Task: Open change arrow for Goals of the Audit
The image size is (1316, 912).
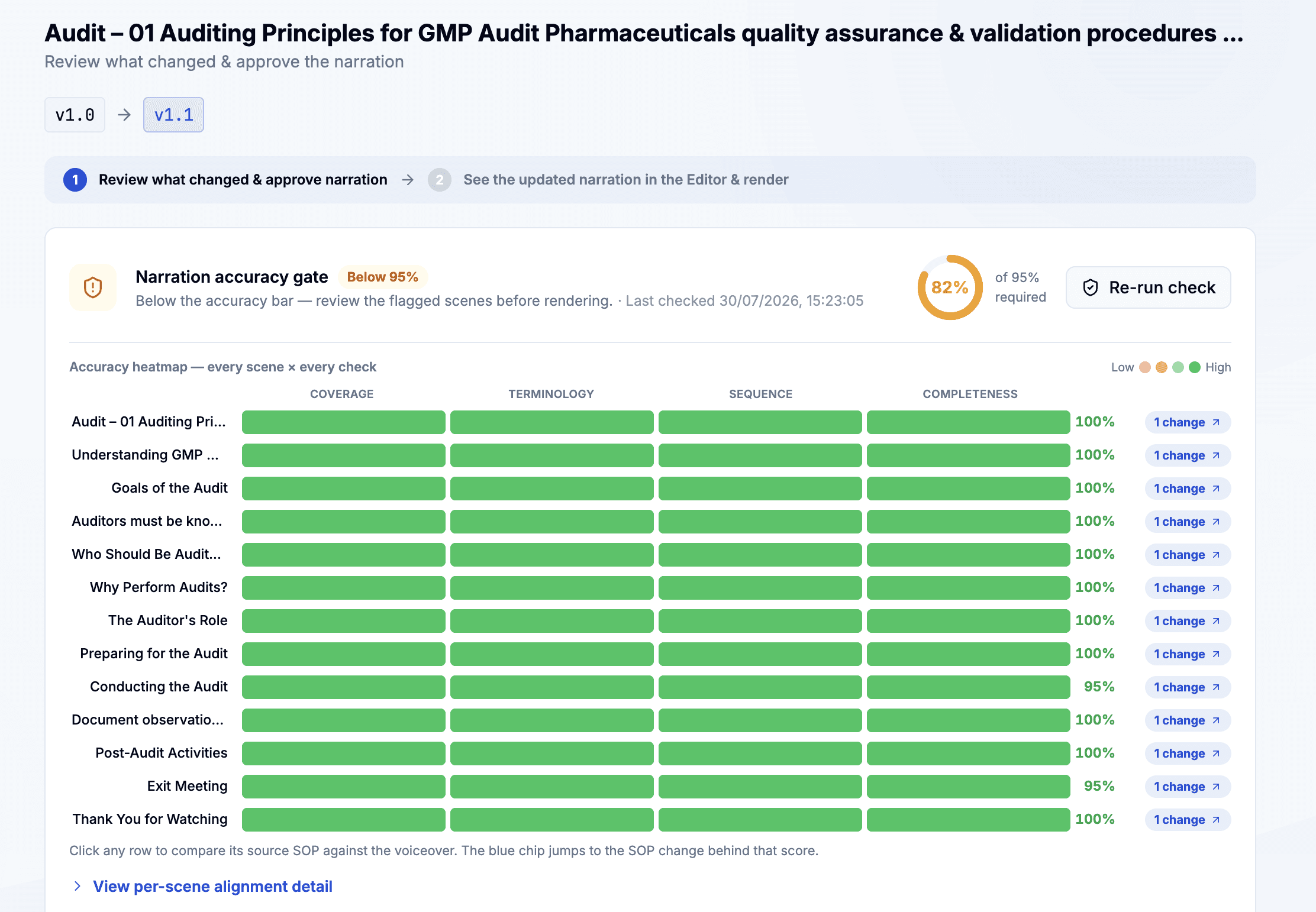Action: click(1216, 489)
